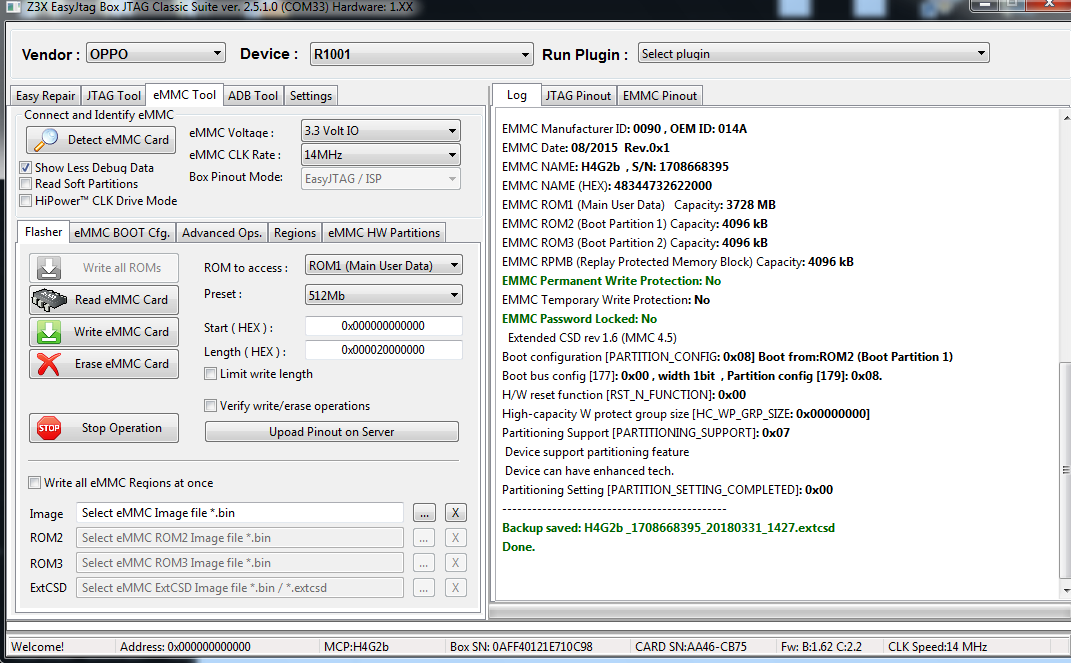Open the eMMC Voltage dropdown
Image resolution: width=1071 pixels, height=663 pixels.
[x=380, y=130]
